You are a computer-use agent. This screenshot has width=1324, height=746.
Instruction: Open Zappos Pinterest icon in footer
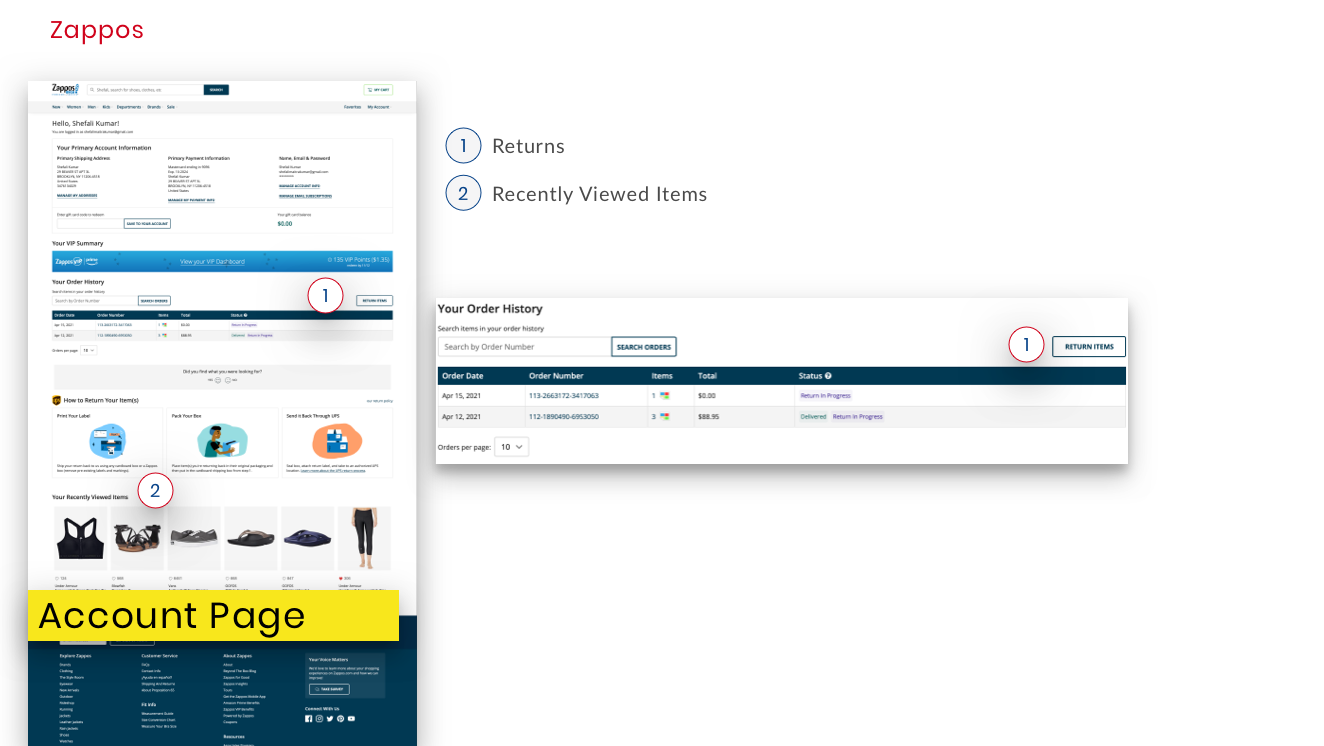tap(340, 718)
